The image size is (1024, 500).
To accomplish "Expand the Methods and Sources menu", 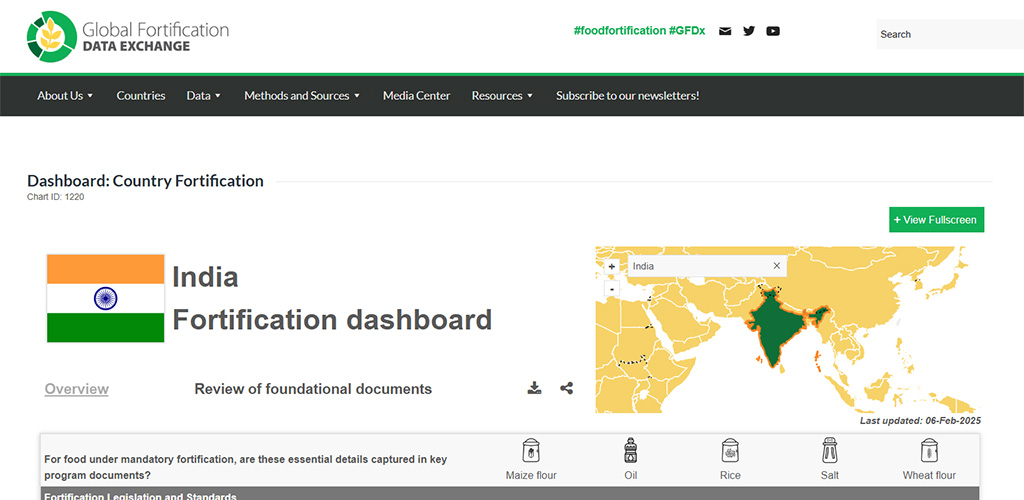I will pyautogui.click(x=302, y=95).
